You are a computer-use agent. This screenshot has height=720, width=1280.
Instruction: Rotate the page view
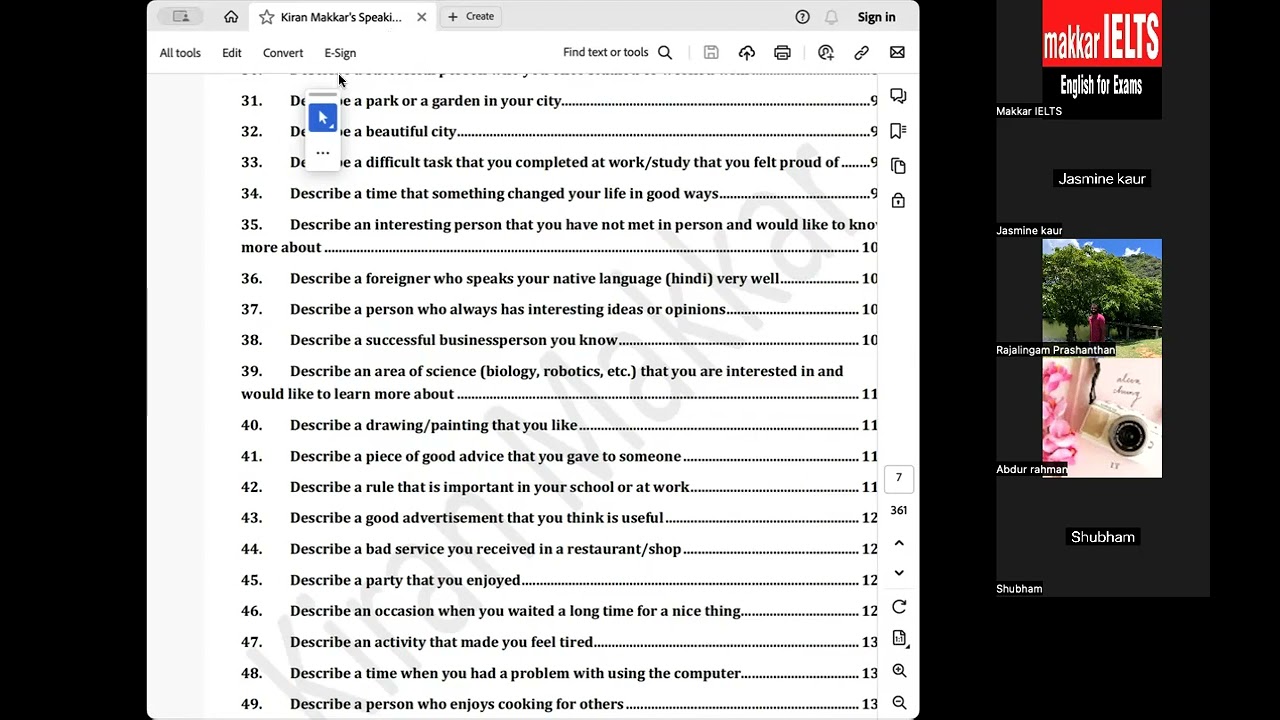(x=899, y=607)
